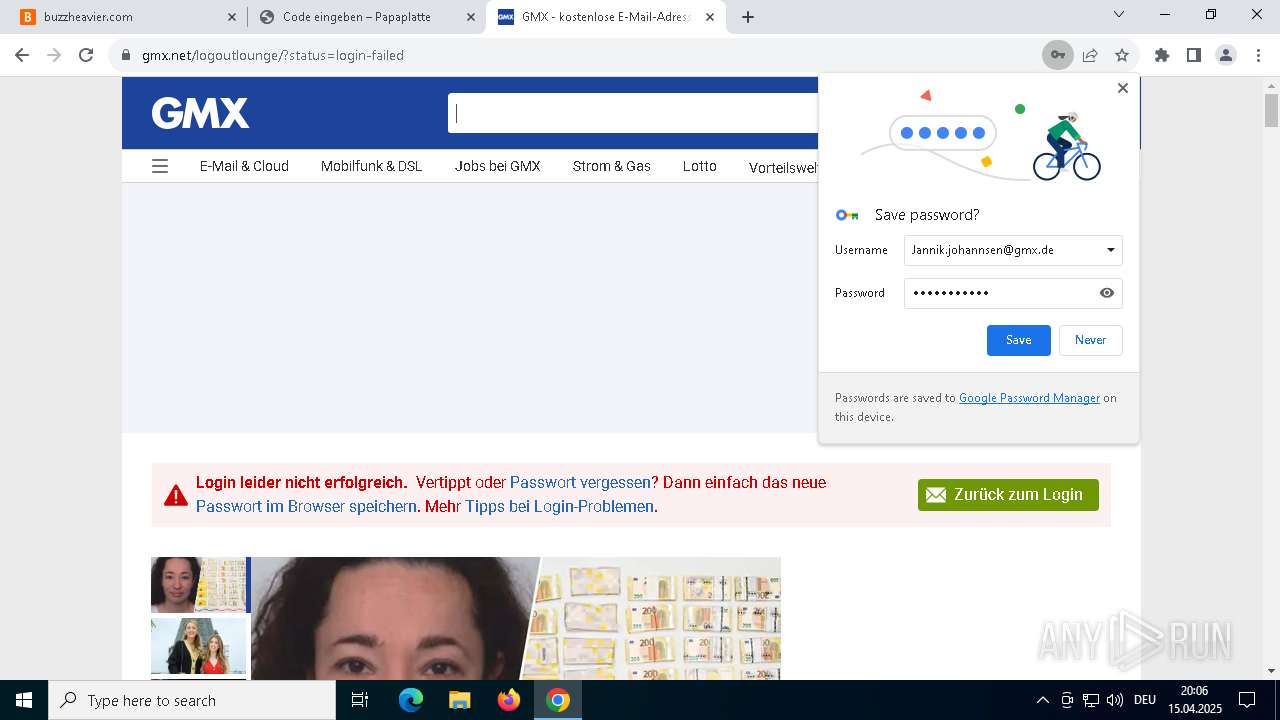Screen dimensions: 1280x720
Task: Click the DEU language indicator
Action: (x=1145, y=700)
